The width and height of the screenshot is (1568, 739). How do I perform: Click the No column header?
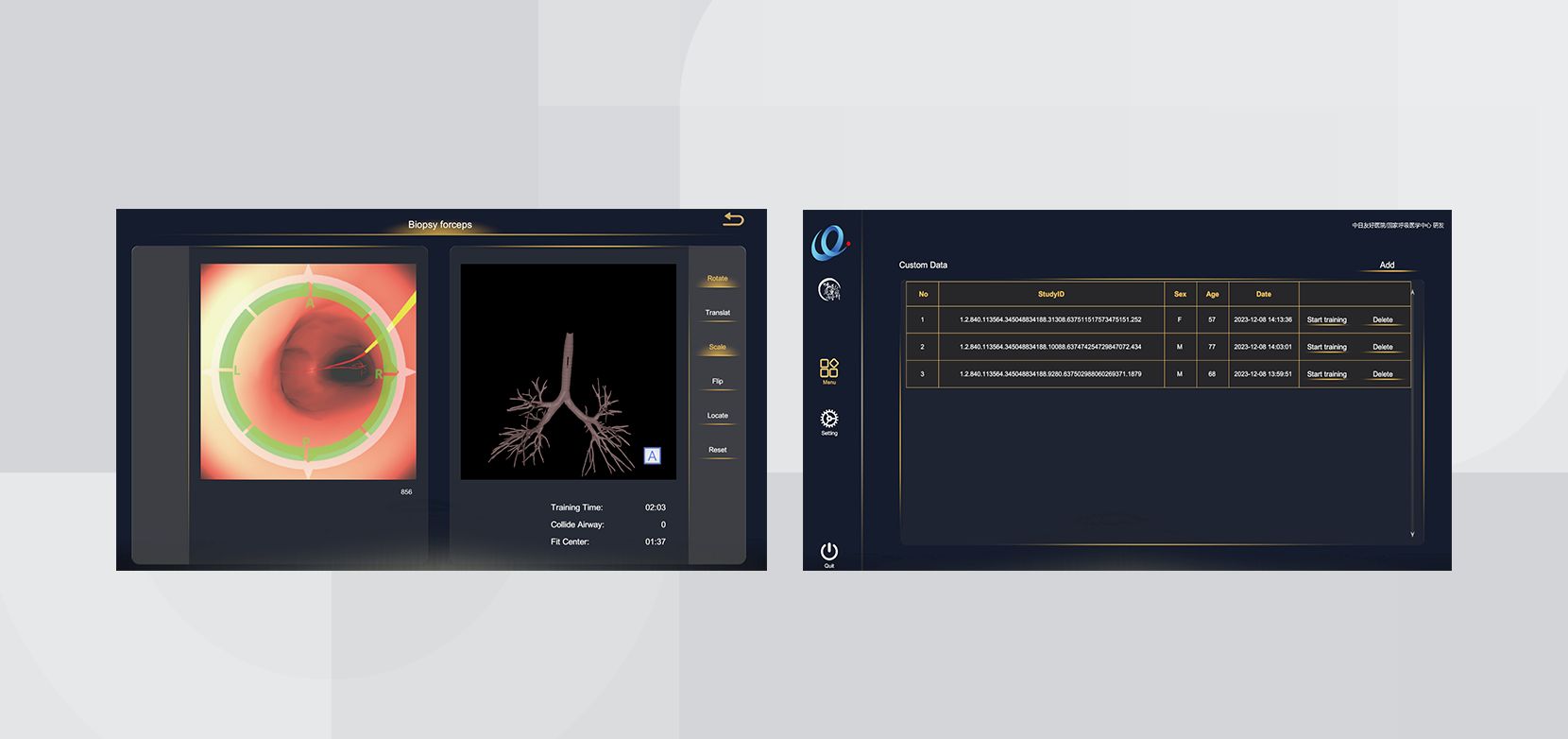click(923, 294)
